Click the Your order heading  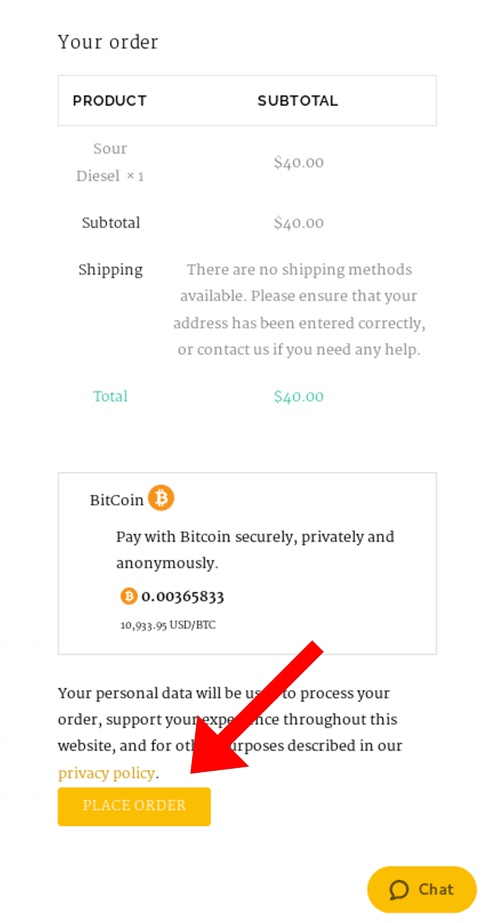click(108, 42)
